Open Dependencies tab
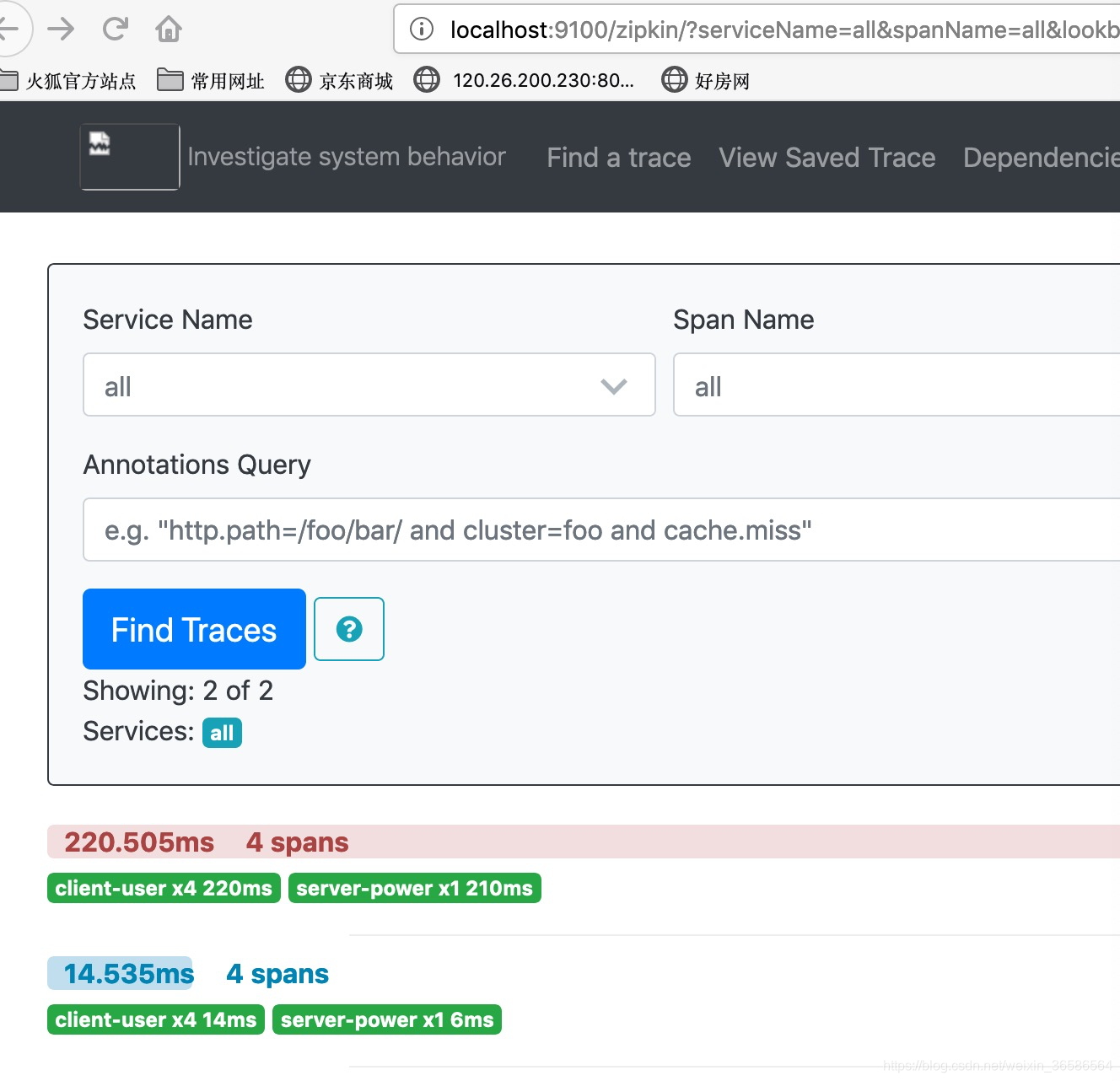This screenshot has width=1120, height=1081. click(1042, 158)
